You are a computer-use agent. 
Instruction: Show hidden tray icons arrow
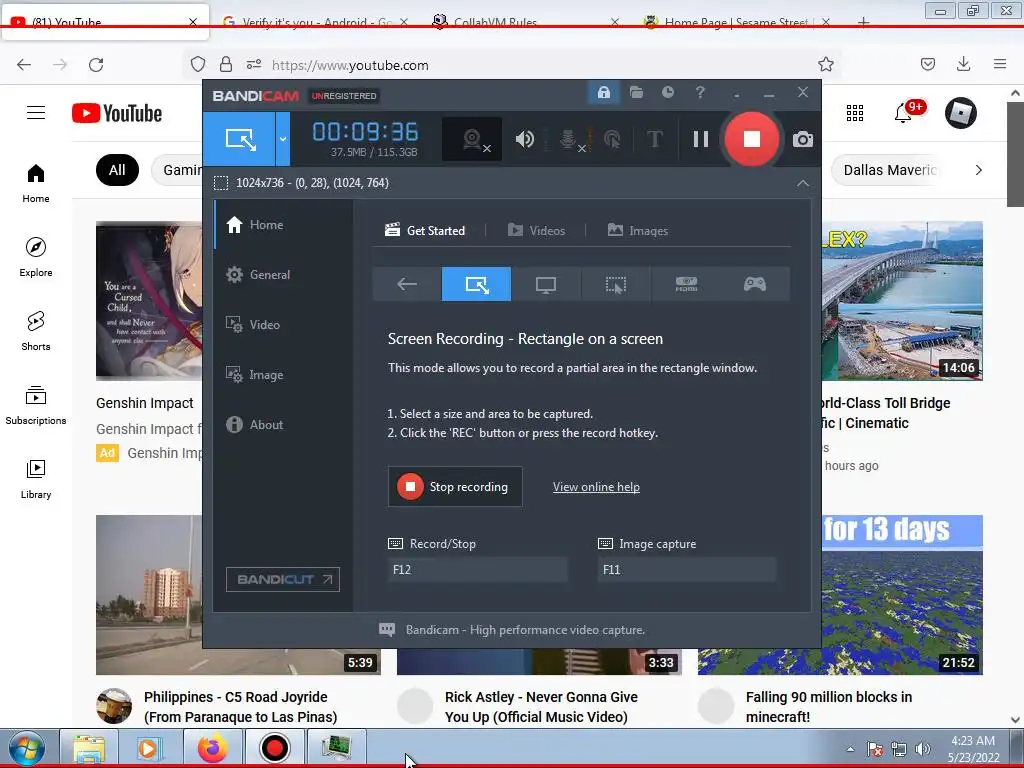(850, 749)
